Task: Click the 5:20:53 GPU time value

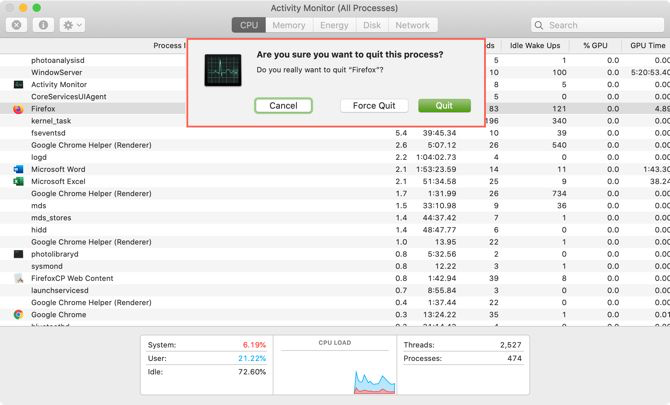Action: [x=650, y=72]
